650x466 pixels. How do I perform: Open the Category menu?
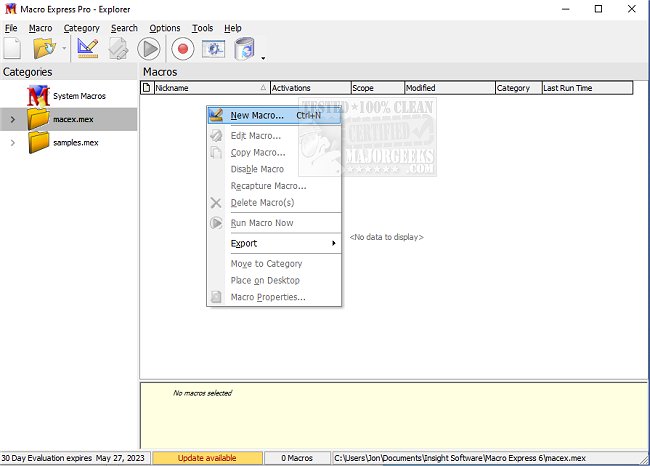[82, 28]
